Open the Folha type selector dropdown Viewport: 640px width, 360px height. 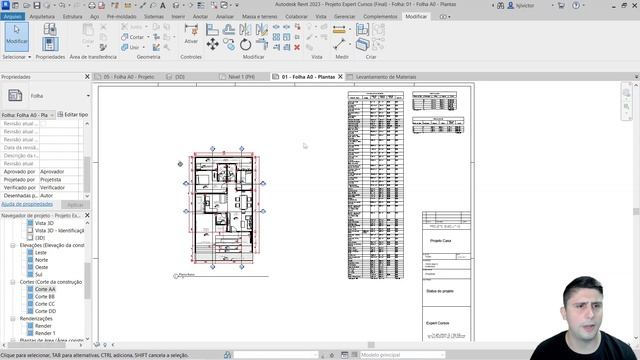88,96
